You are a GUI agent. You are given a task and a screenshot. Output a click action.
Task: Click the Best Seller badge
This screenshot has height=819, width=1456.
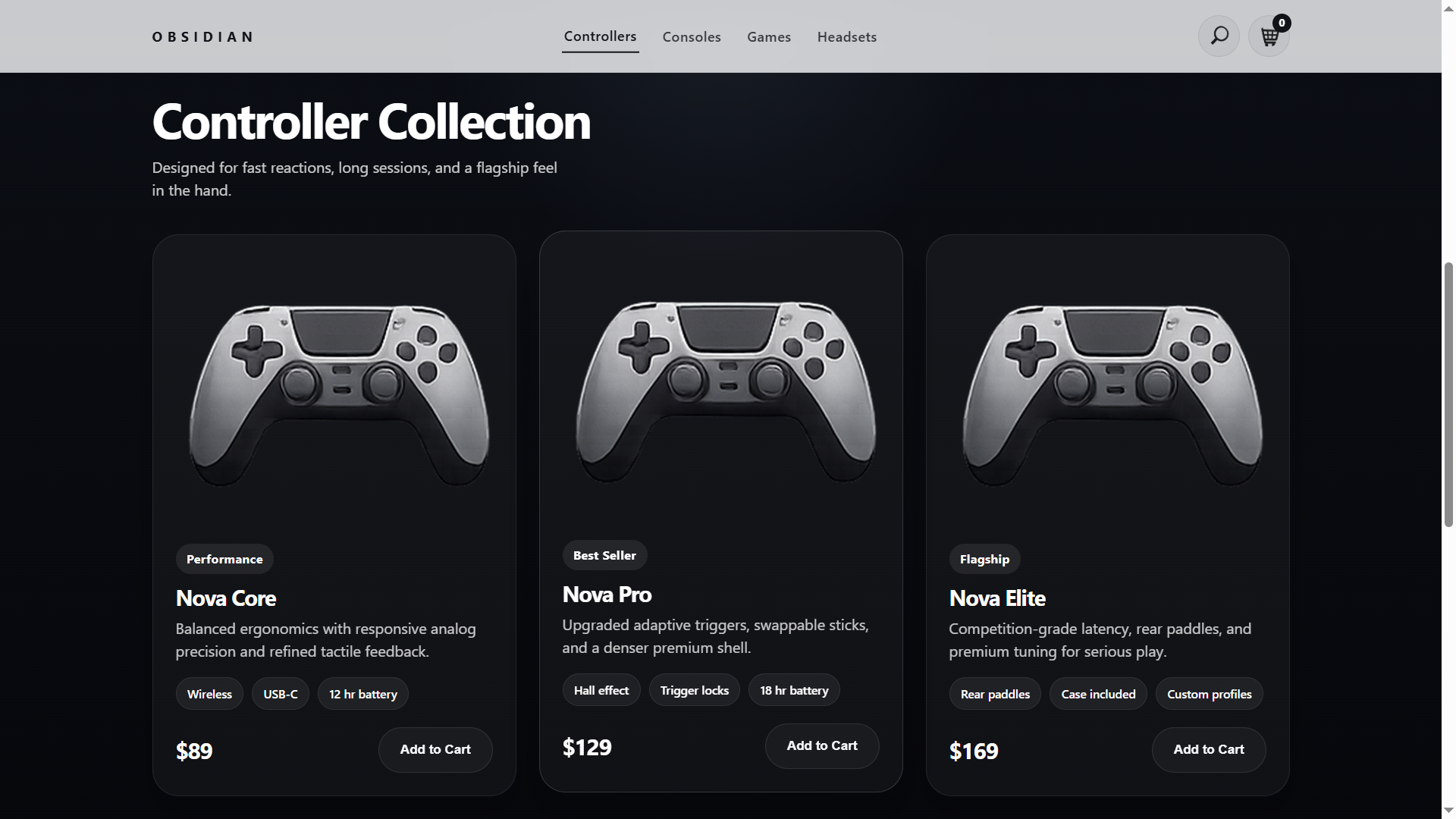(604, 554)
